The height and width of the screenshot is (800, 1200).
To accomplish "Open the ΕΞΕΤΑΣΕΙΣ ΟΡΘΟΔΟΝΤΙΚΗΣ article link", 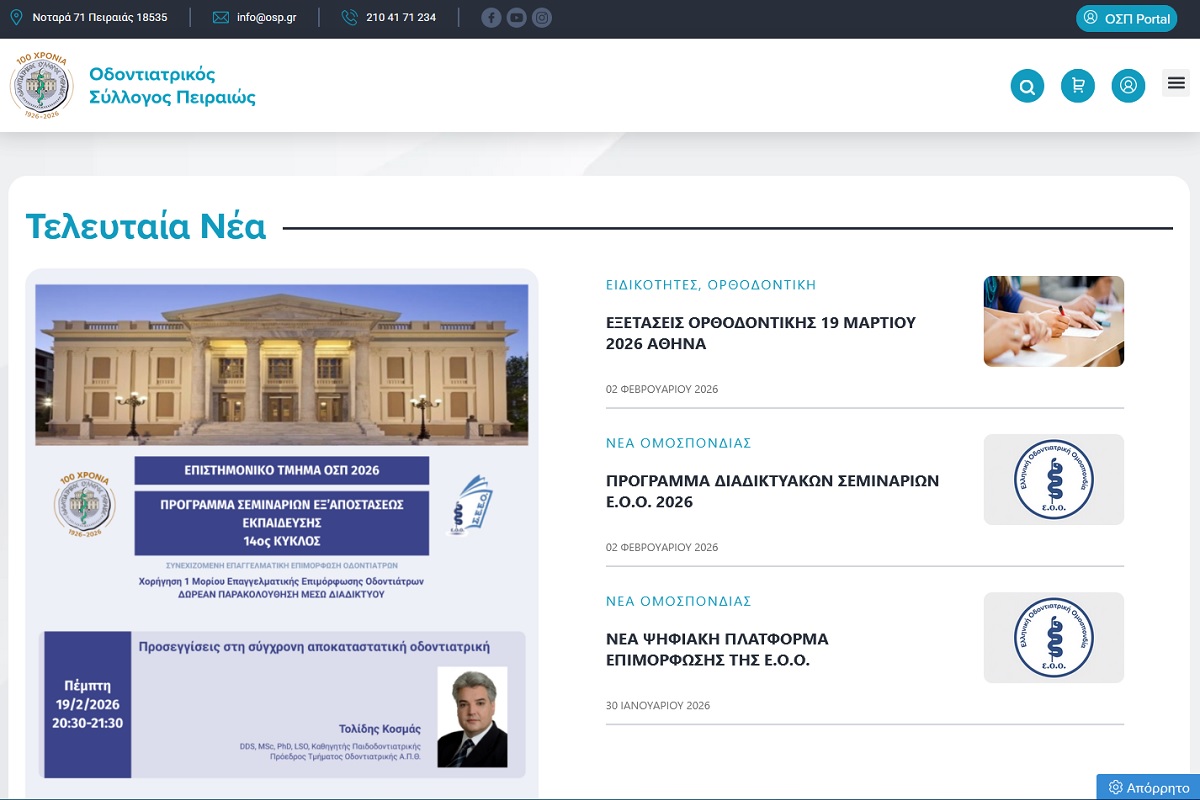I will (x=760, y=333).
